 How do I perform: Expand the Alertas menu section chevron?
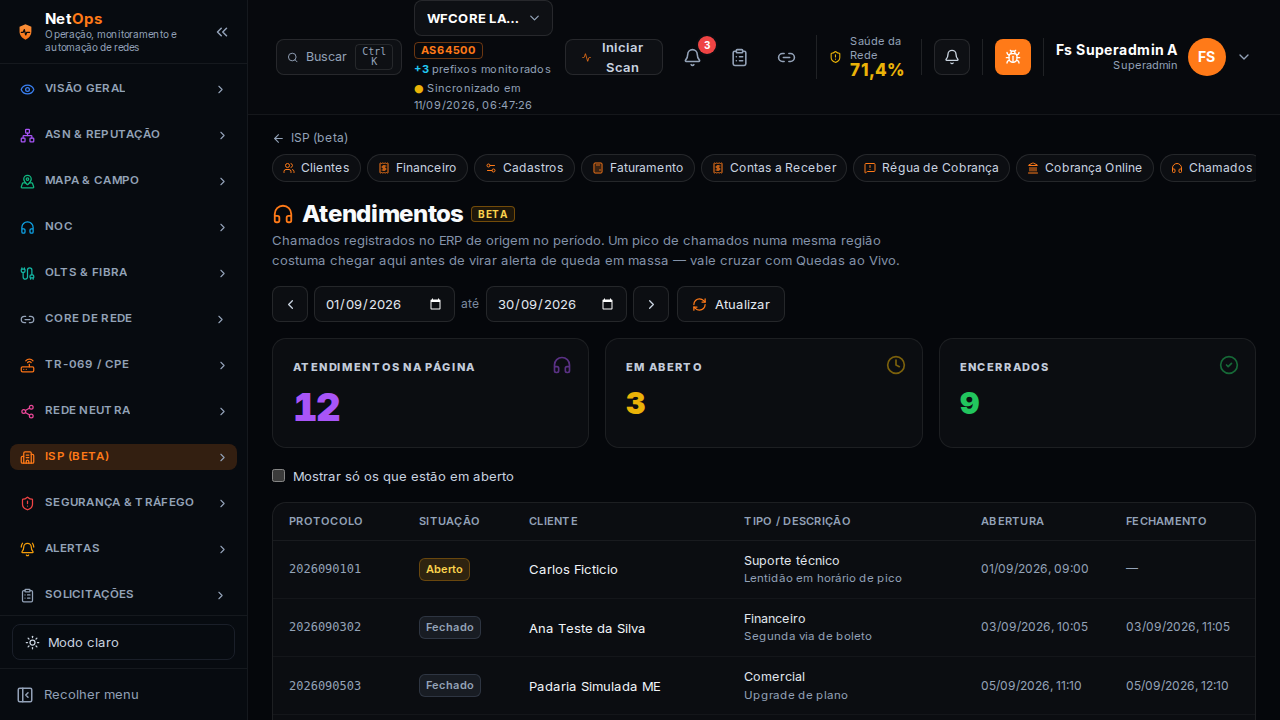click(x=222, y=549)
